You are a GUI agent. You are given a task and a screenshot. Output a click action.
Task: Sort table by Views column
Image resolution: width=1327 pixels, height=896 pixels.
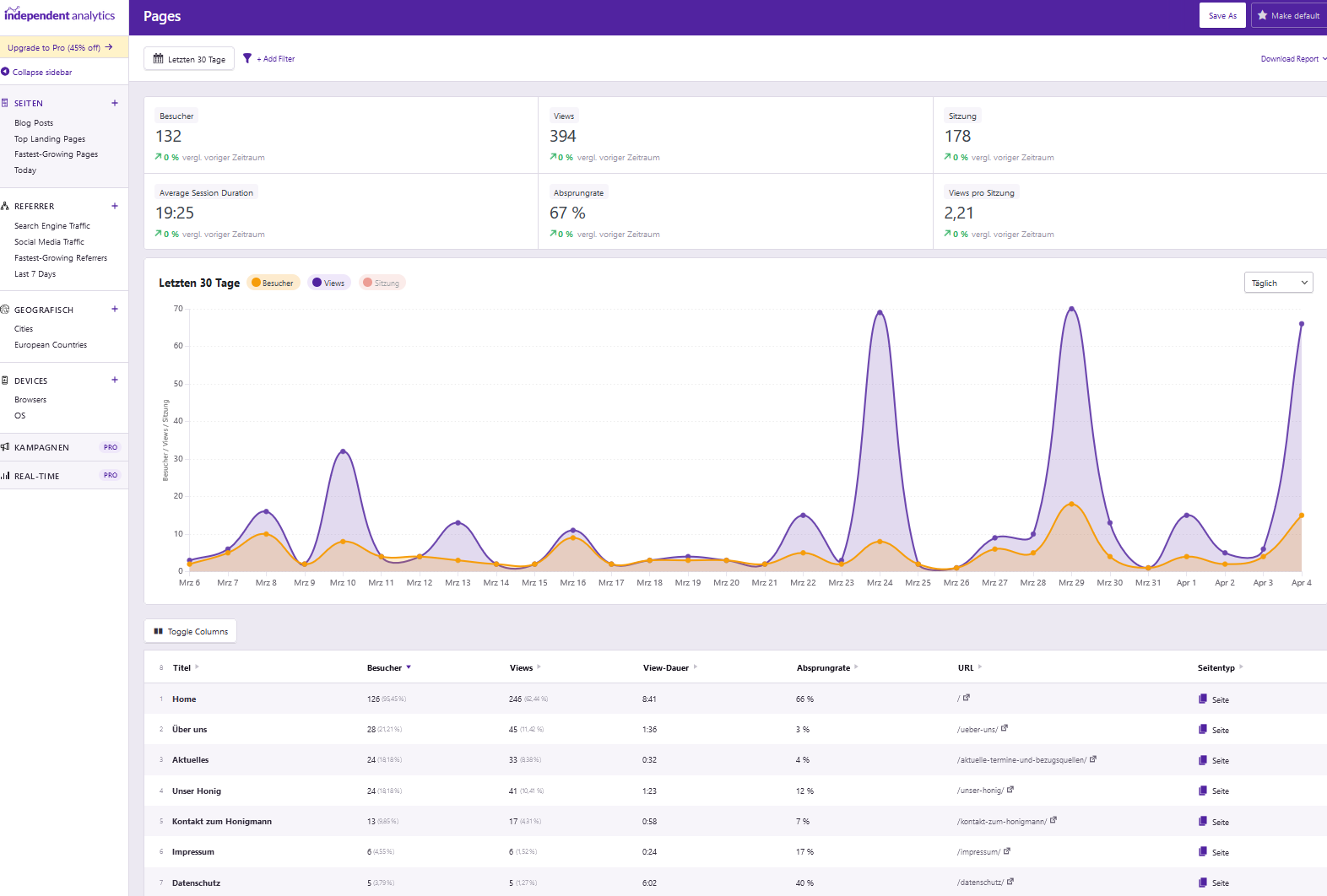click(x=525, y=667)
